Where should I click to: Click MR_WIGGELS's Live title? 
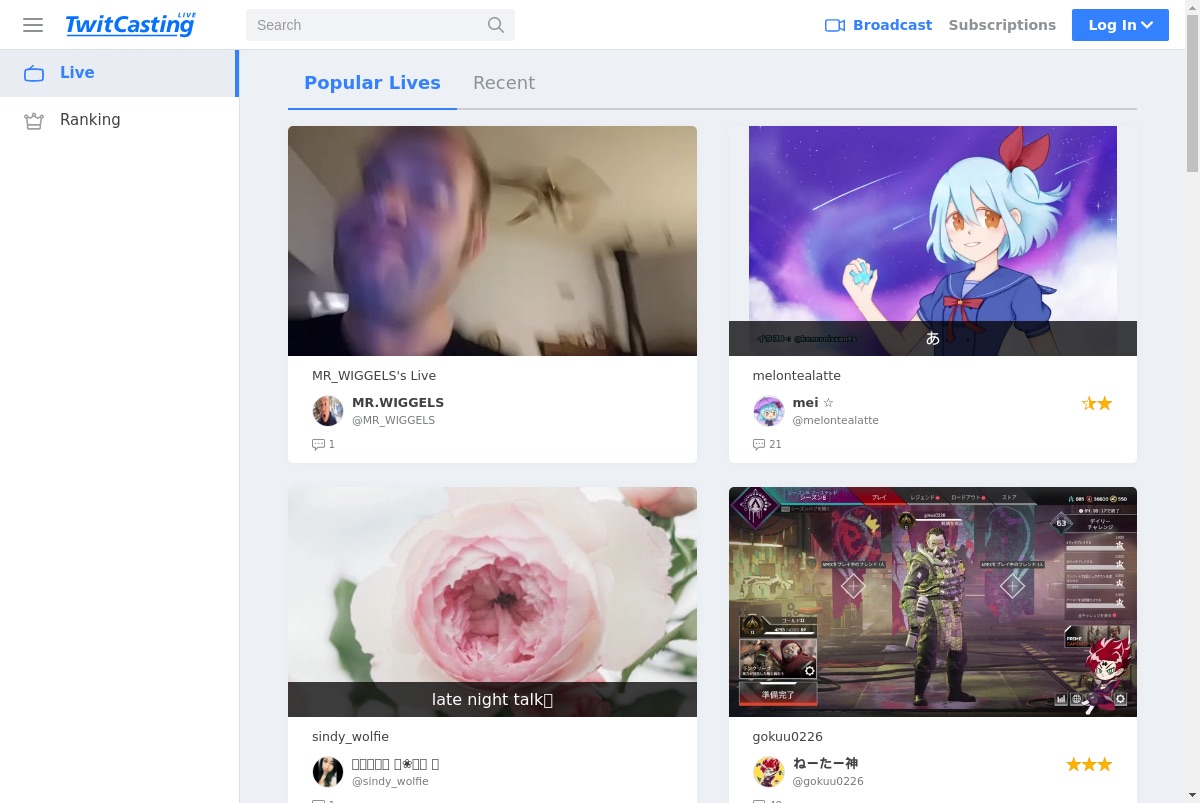point(374,376)
